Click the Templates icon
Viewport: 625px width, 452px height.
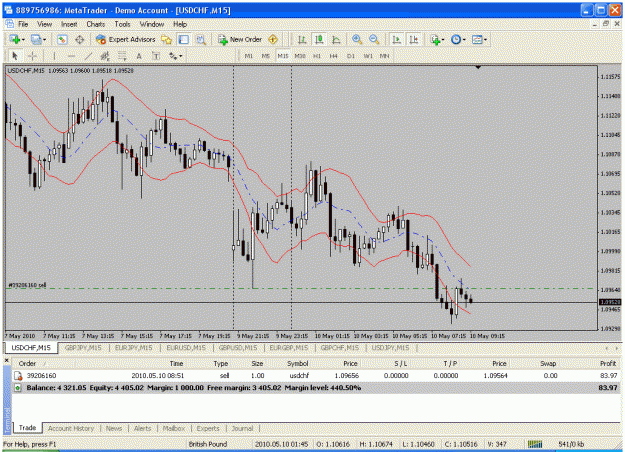[x=477, y=39]
